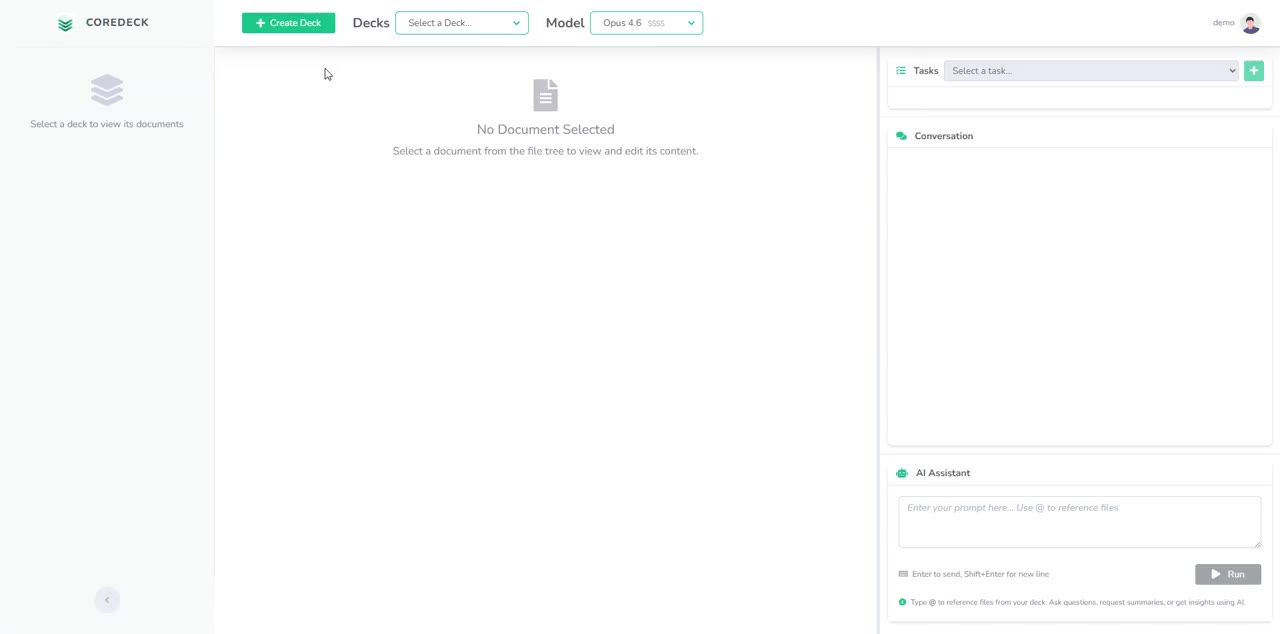Click the AI Assistant robot icon
This screenshot has height=634, width=1280.
tap(902, 473)
